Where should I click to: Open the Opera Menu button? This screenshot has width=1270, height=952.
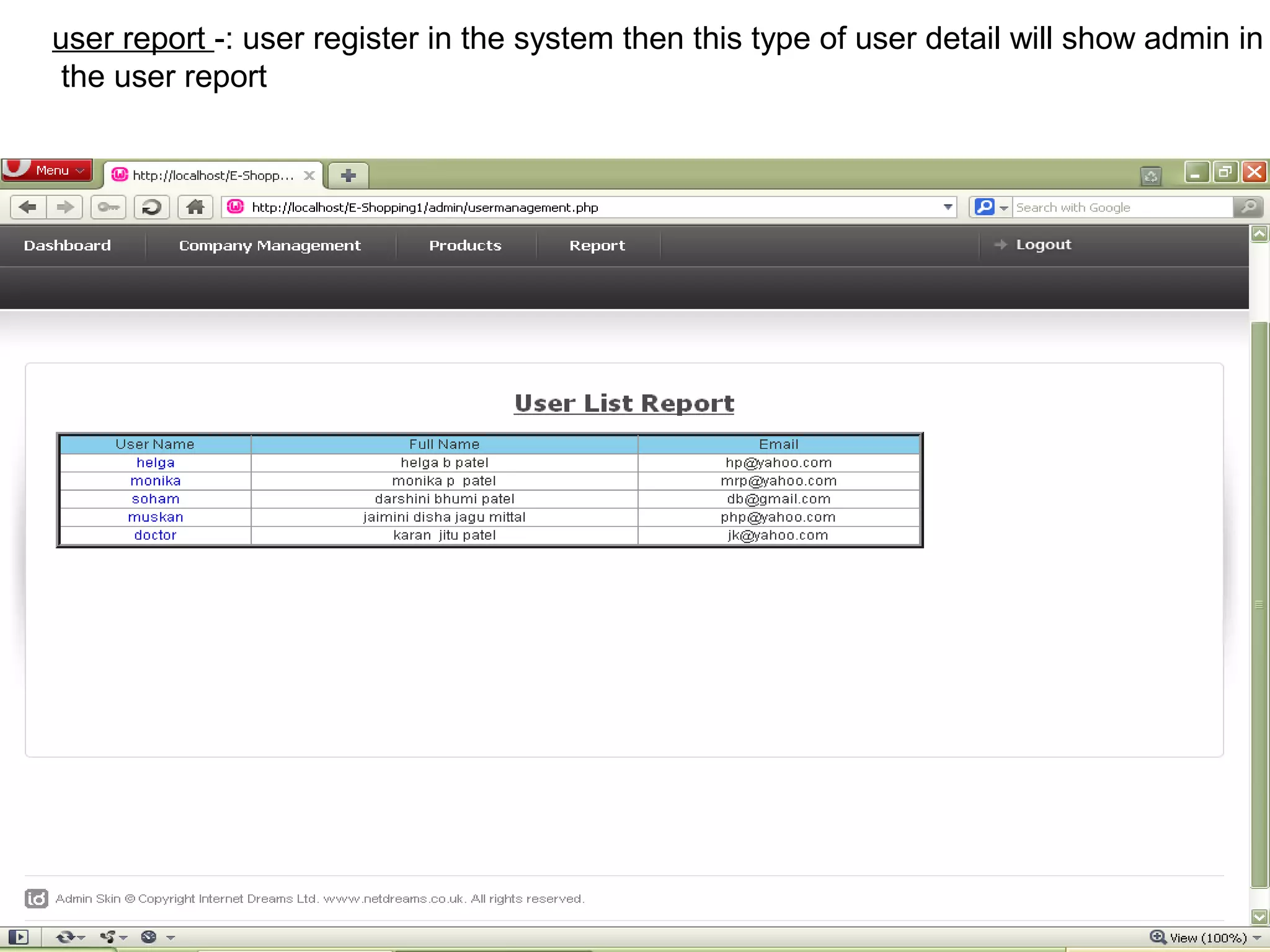[47, 170]
